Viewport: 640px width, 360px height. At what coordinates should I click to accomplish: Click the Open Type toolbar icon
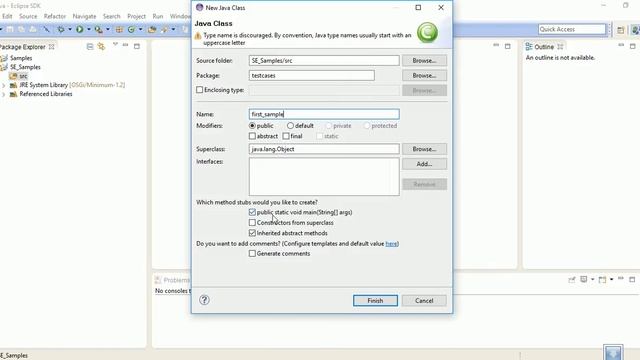152,29
